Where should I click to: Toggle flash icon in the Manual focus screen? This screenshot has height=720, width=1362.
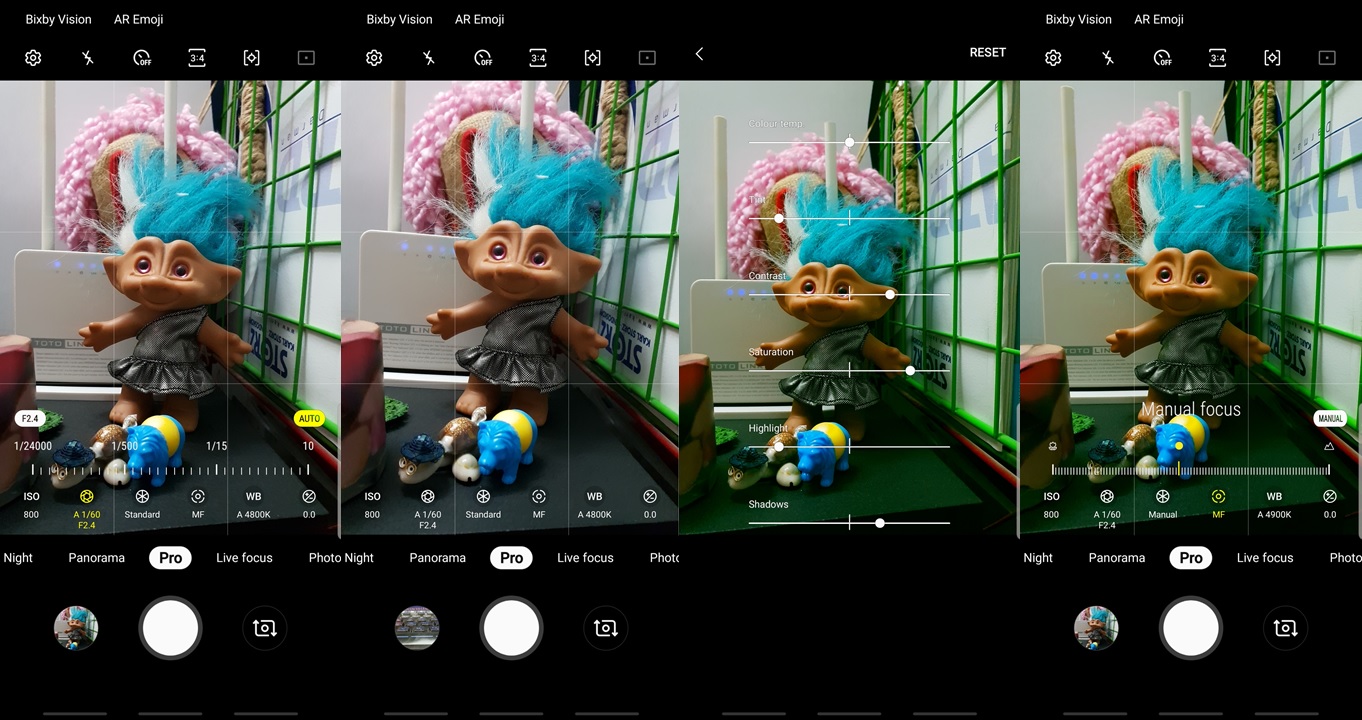coord(1108,58)
